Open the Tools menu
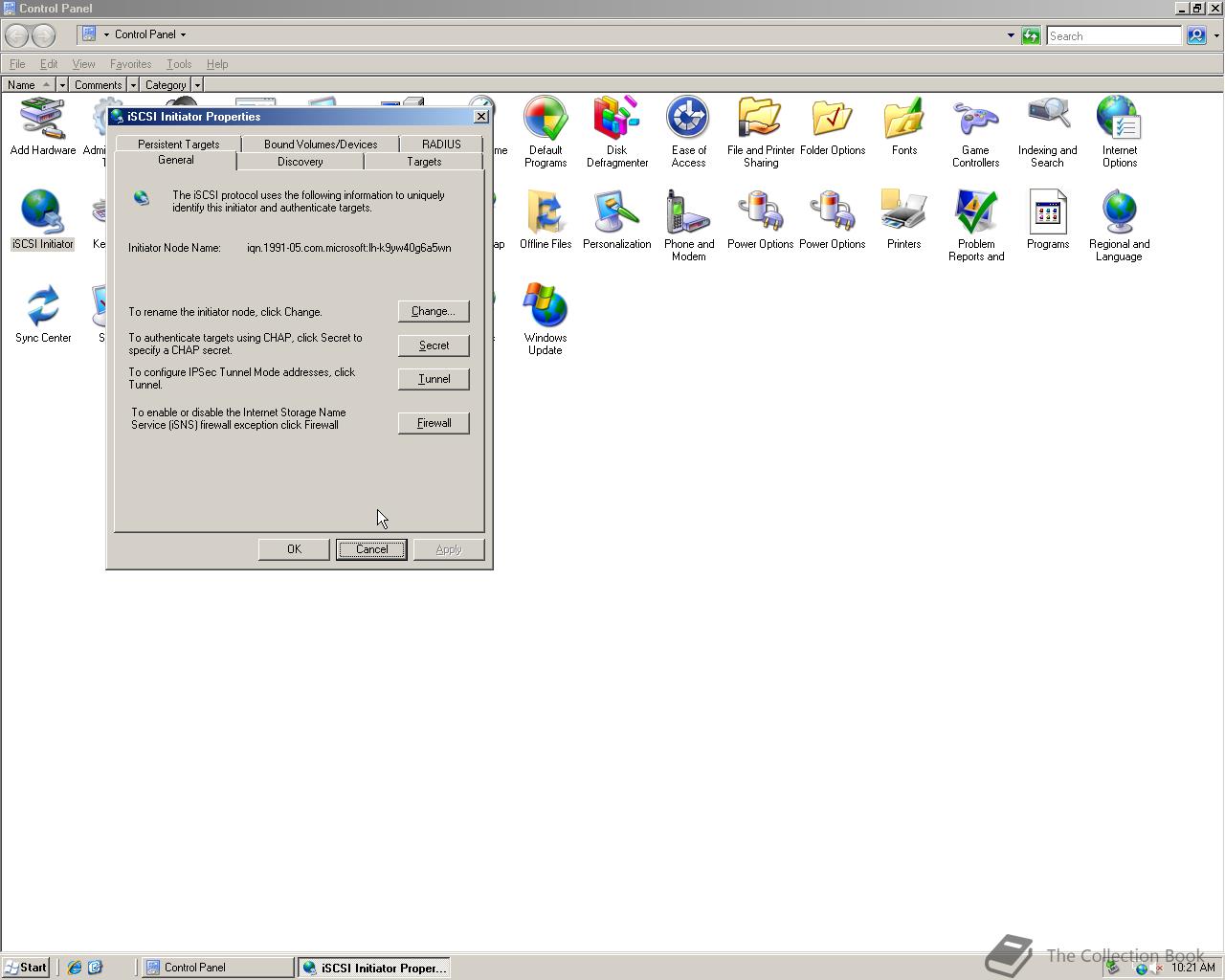1225x980 pixels. tap(179, 64)
